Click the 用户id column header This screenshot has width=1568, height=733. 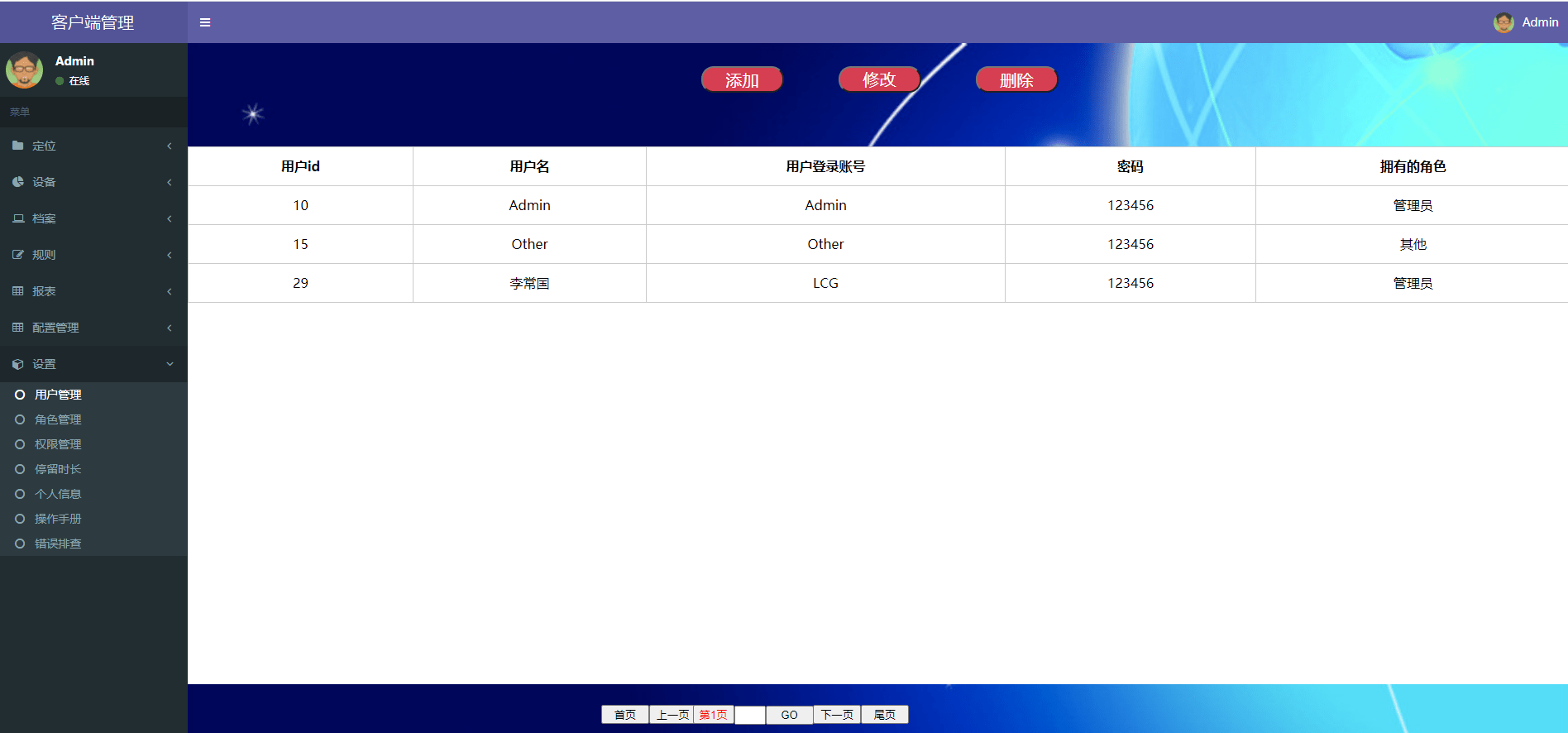[300, 166]
